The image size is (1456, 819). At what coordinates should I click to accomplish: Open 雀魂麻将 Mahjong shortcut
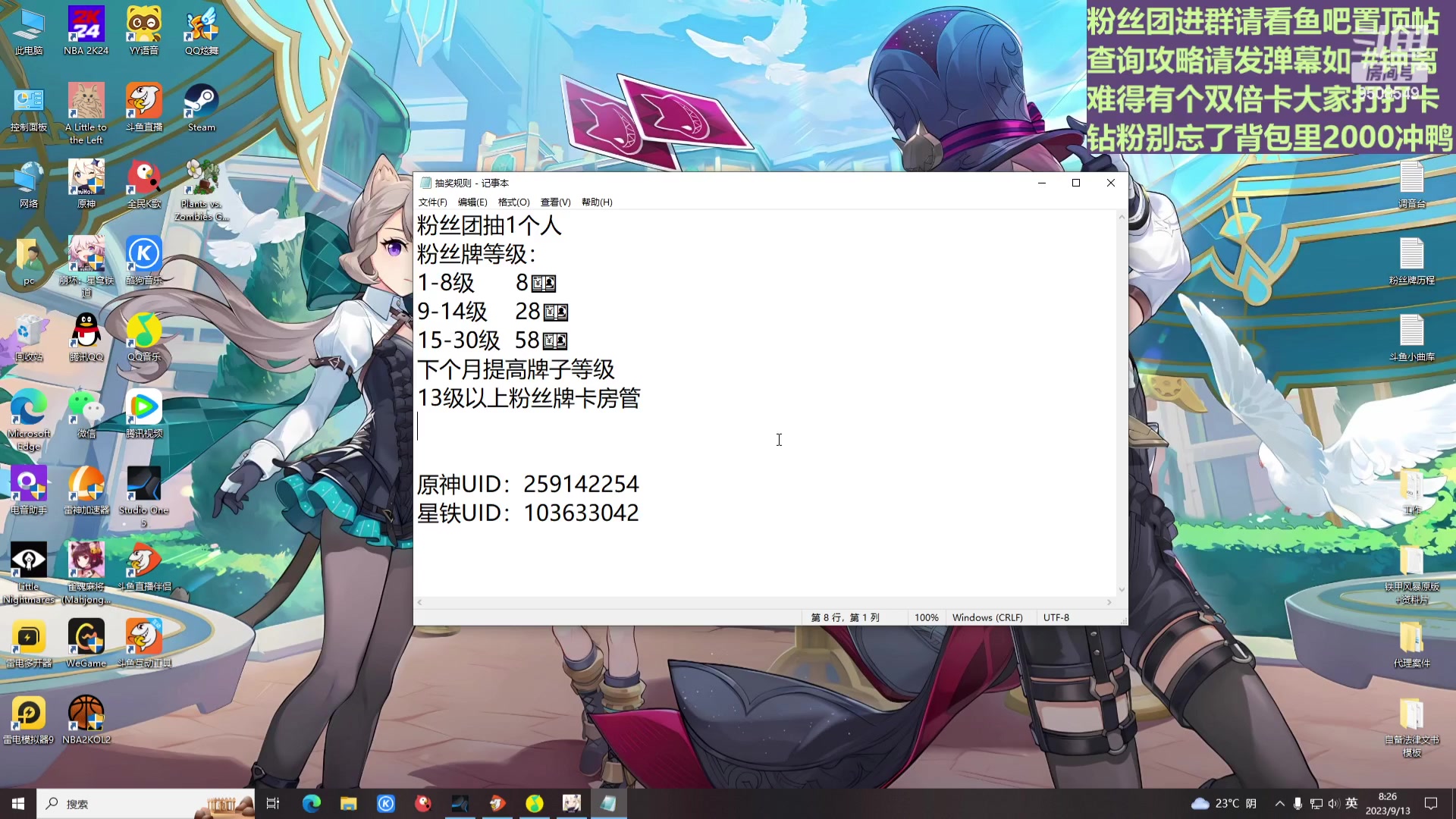[x=86, y=573]
